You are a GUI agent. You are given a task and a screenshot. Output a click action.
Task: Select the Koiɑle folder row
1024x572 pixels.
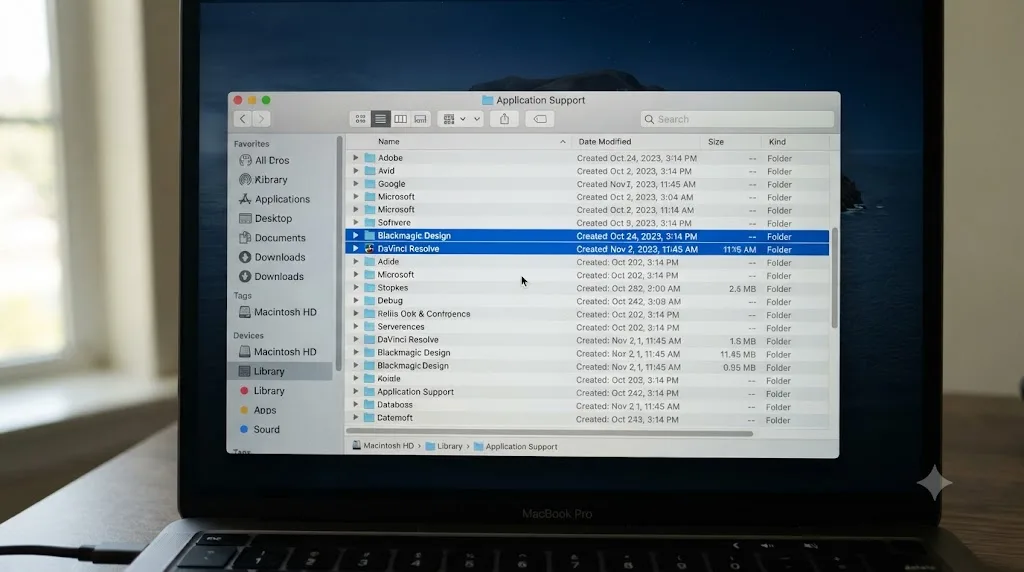click(x=587, y=379)
